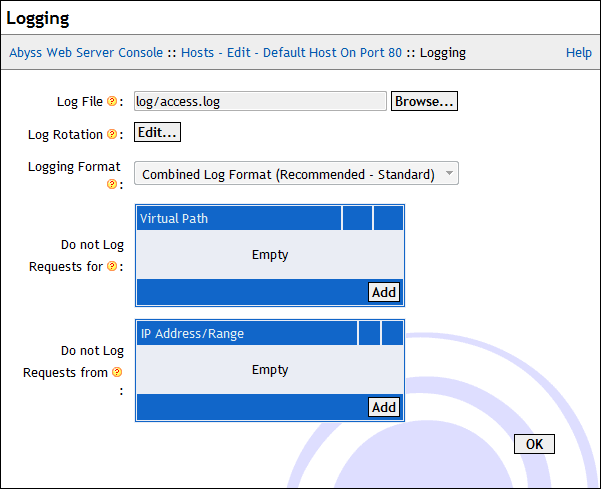Click the Logging Format label
This screenshot has width=601, height=489.
(74, 167)
